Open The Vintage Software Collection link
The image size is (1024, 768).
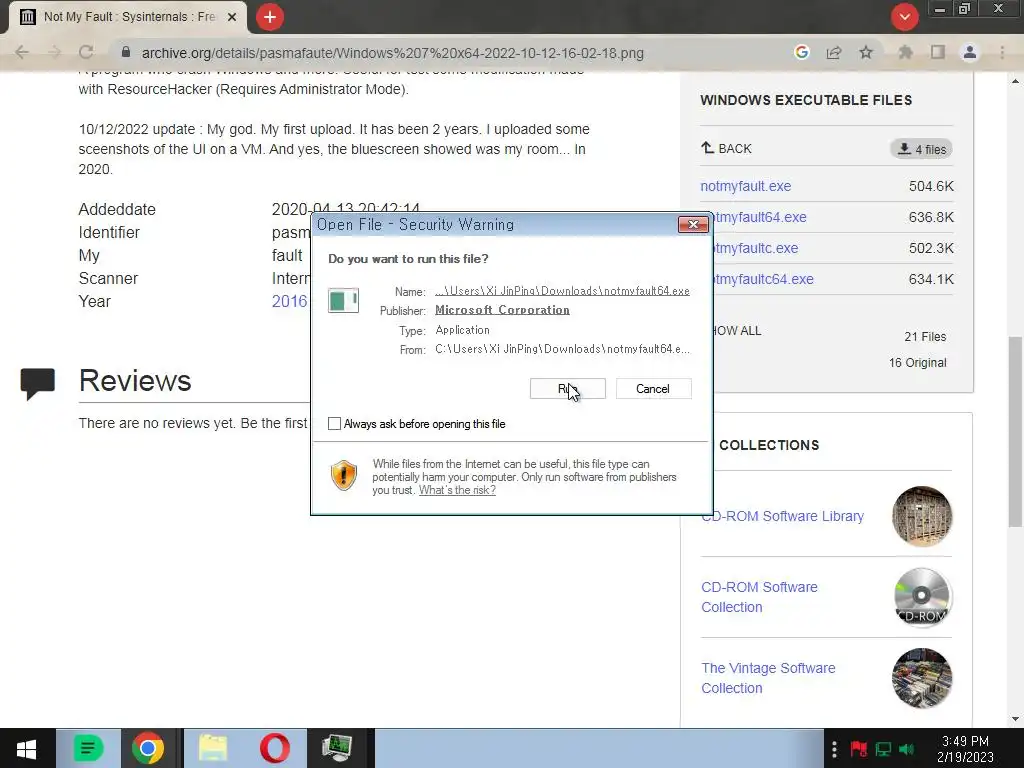click(x=768, y=678)
